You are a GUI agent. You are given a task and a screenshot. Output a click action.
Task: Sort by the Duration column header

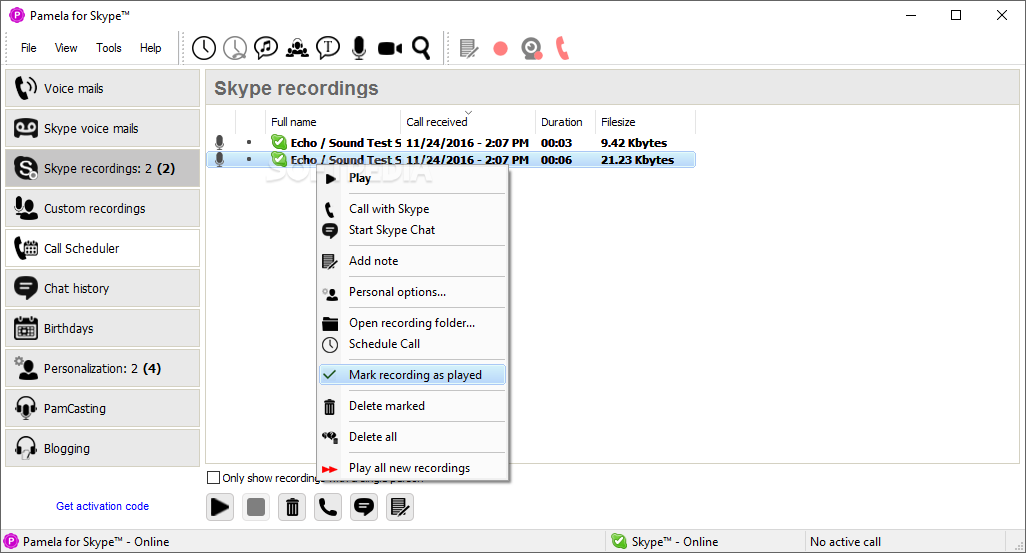[x=565, y=122]
